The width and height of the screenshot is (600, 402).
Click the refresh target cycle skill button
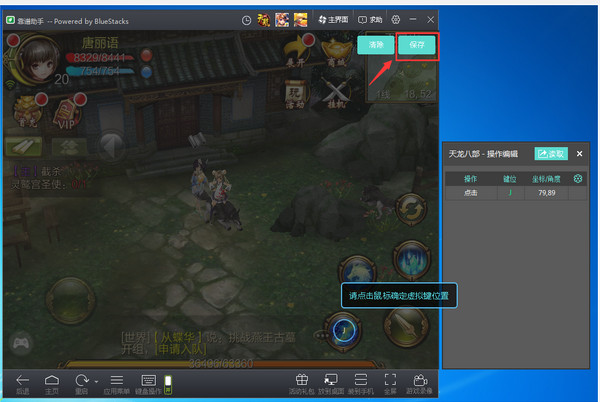[x=411, y=210]
